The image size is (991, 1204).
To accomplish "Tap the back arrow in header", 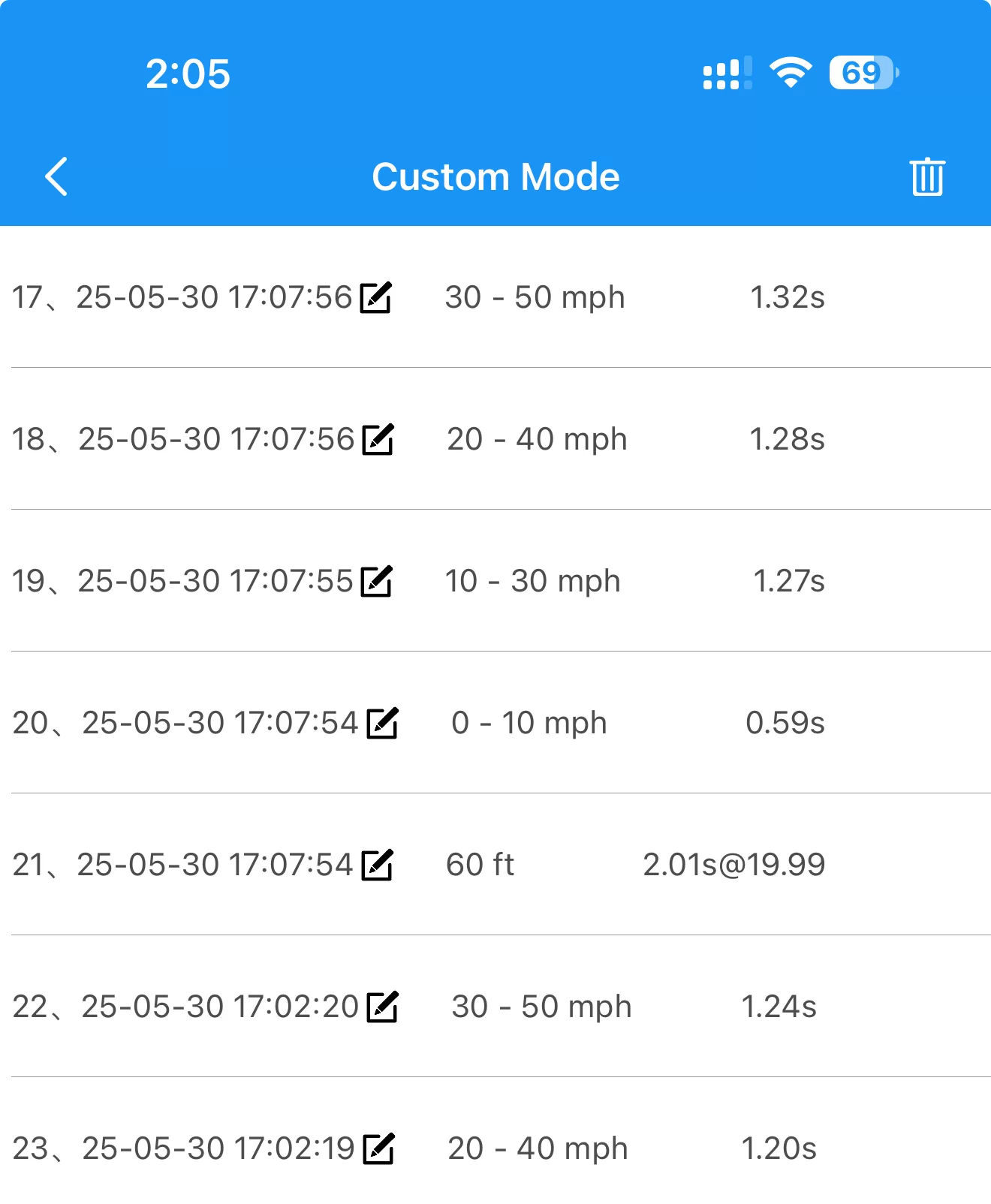I will tap(56, 177).
